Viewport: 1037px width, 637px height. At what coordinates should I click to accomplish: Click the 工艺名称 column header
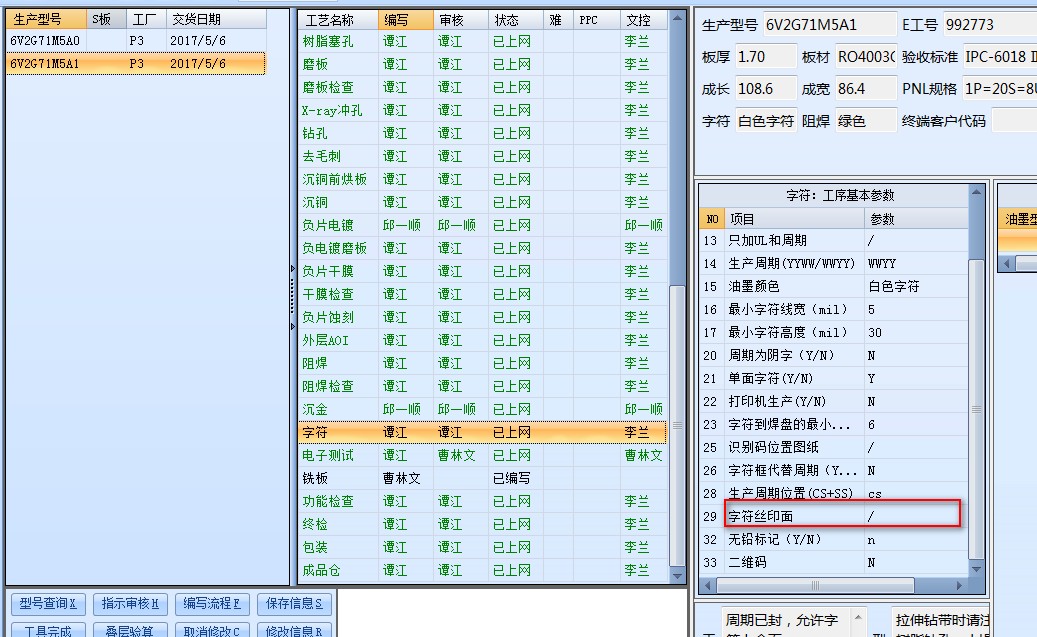click(338, 21)
